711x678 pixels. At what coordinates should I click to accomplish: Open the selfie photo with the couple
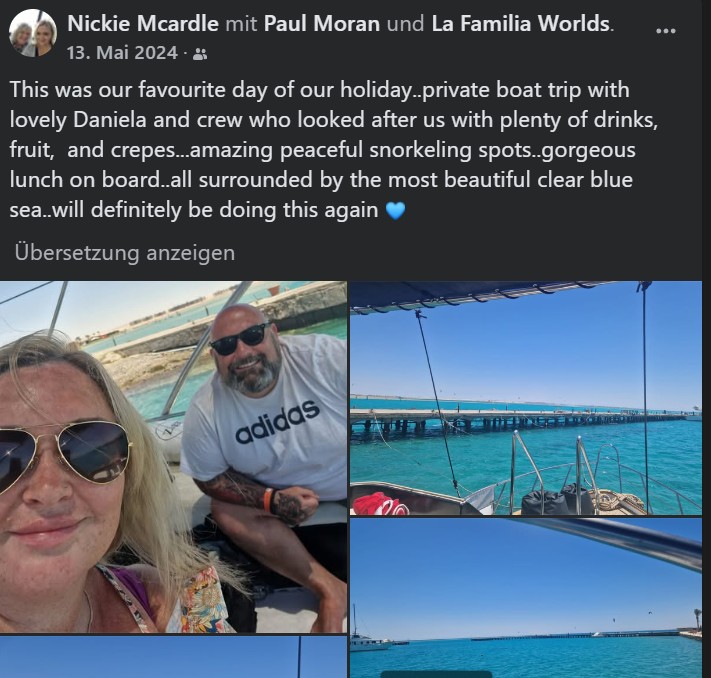[173, 456]
